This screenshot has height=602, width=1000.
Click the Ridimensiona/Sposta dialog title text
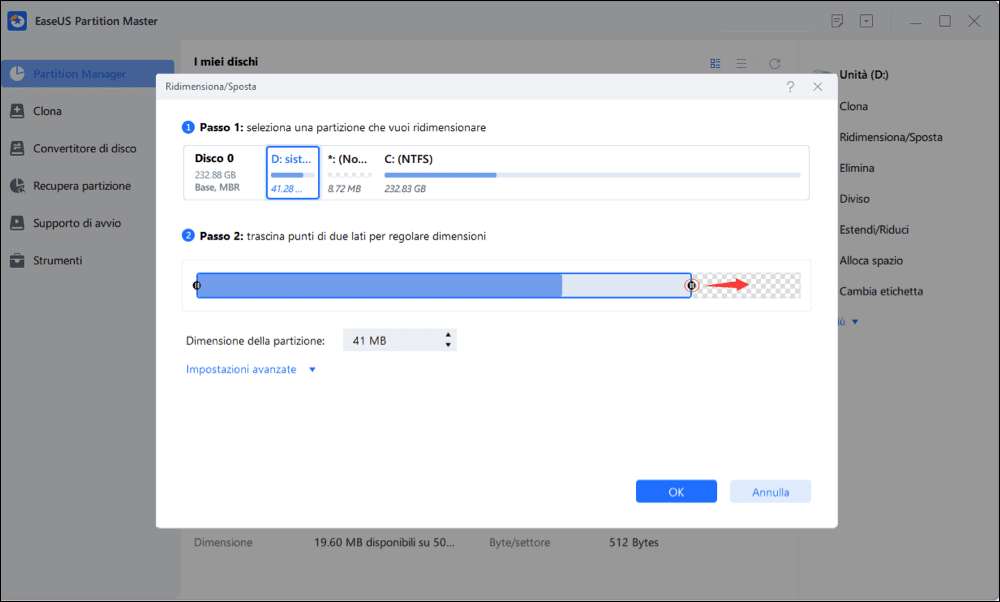pyautogui.click(x=210, y=87)
